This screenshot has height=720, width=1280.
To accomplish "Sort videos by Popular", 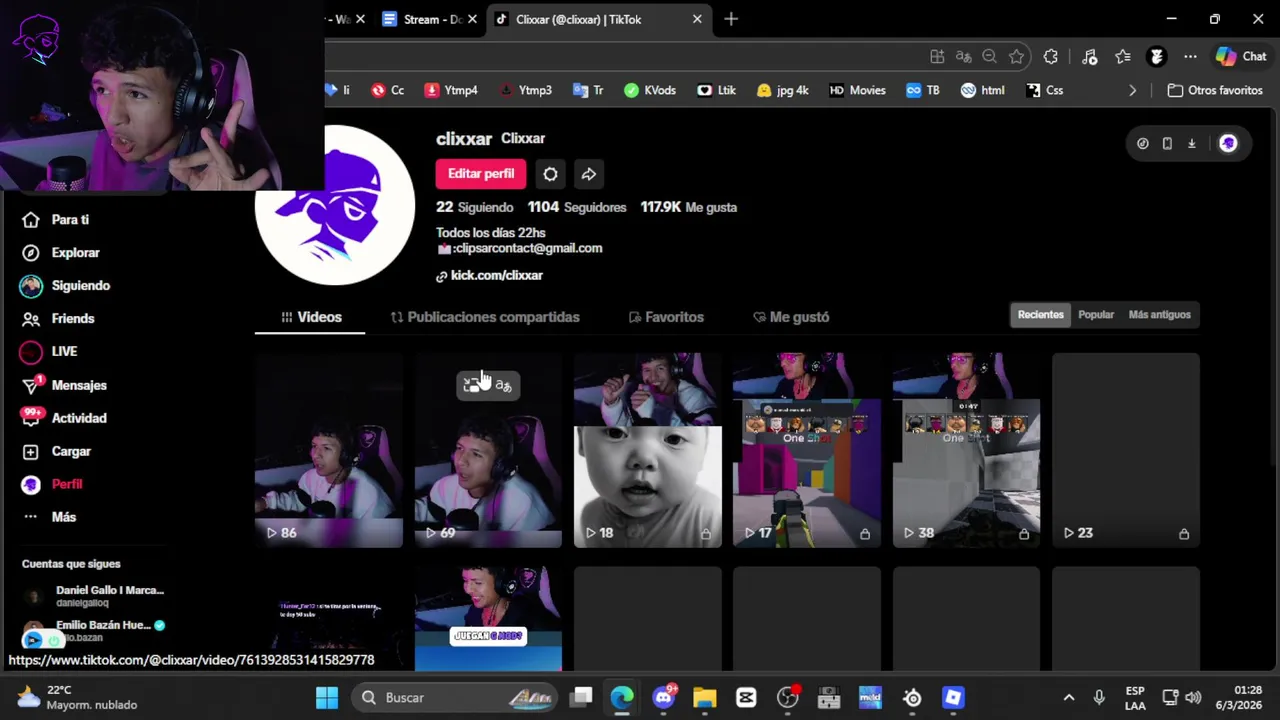I will (1096, 315).
